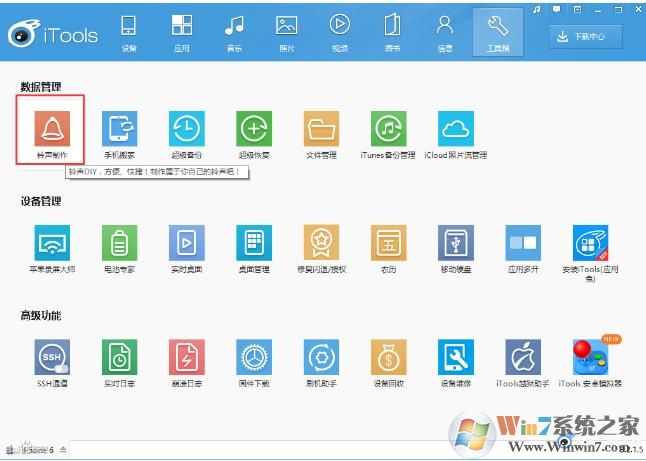Switch to the Music (音乐) tab
Screen dimensions: 646x461
(x=234, y=32)
